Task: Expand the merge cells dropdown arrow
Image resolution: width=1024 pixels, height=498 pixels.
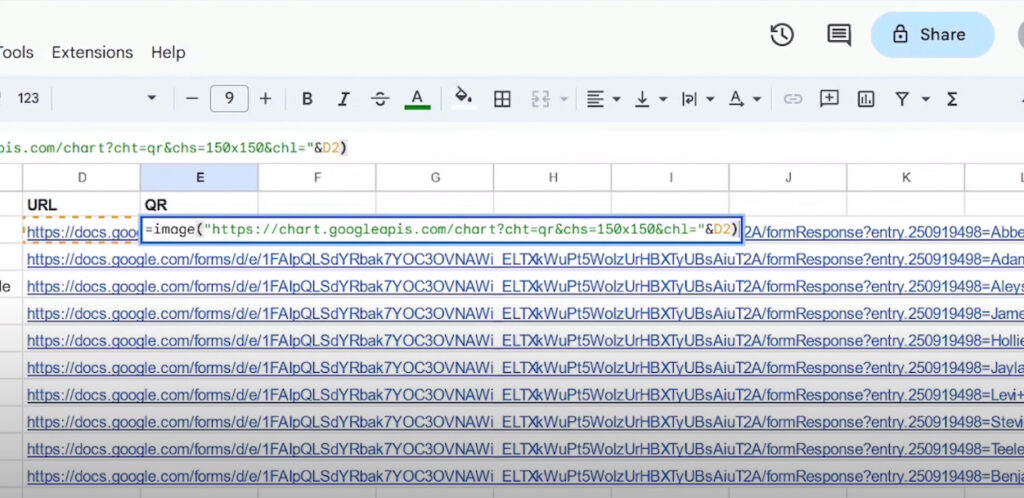Action: point(564,99)
